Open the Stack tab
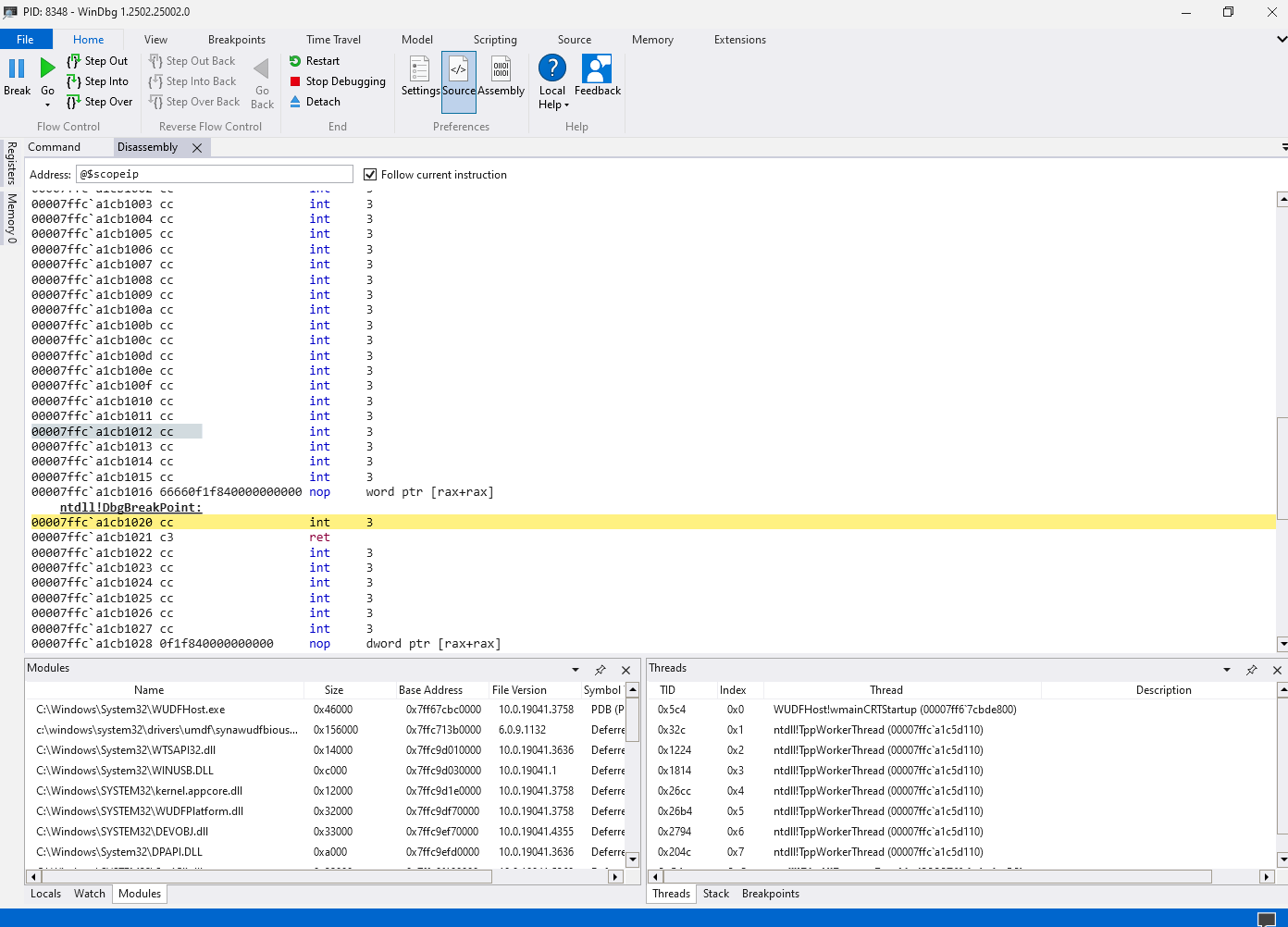The width and height of the screenshot is (1288, 927). click(x=716, y=894)
